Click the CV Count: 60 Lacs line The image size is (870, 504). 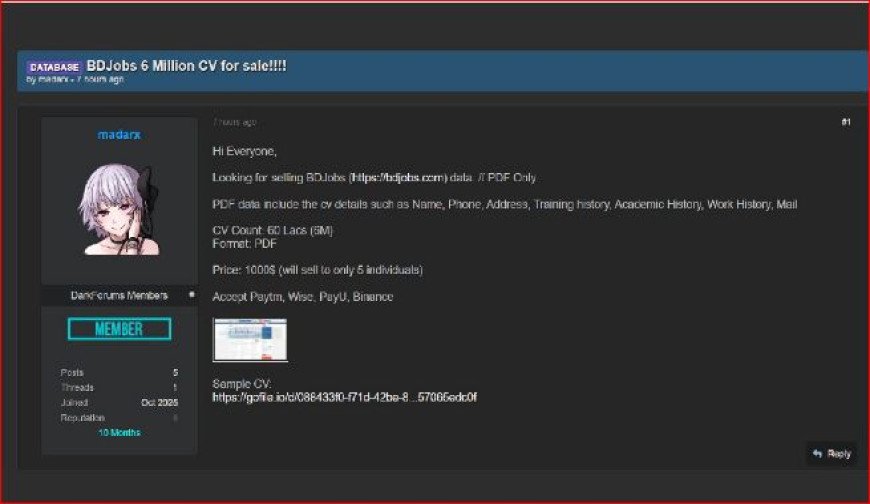pos(272,230)
